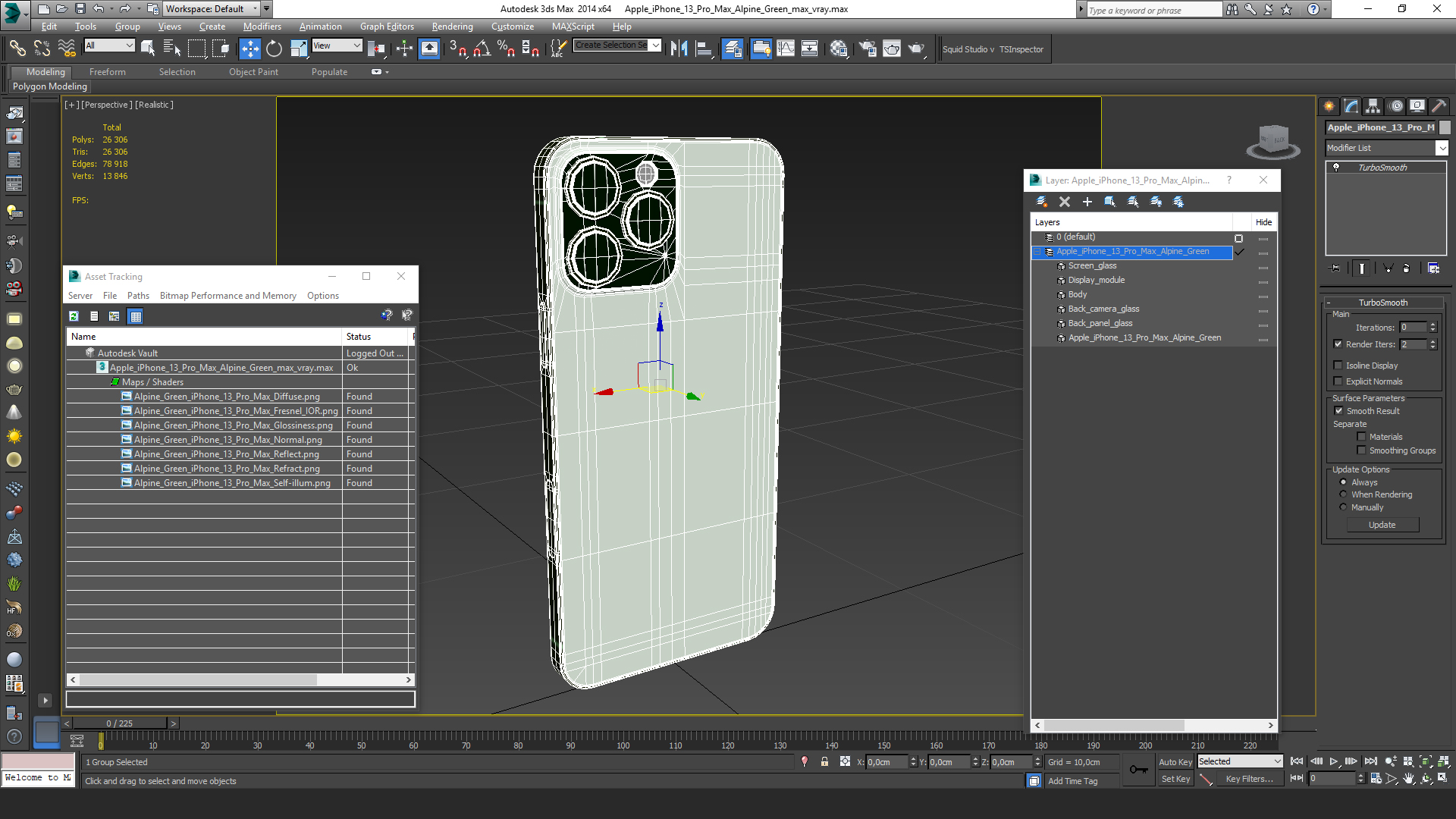Activate the Select and Move tool

(249, 49)
